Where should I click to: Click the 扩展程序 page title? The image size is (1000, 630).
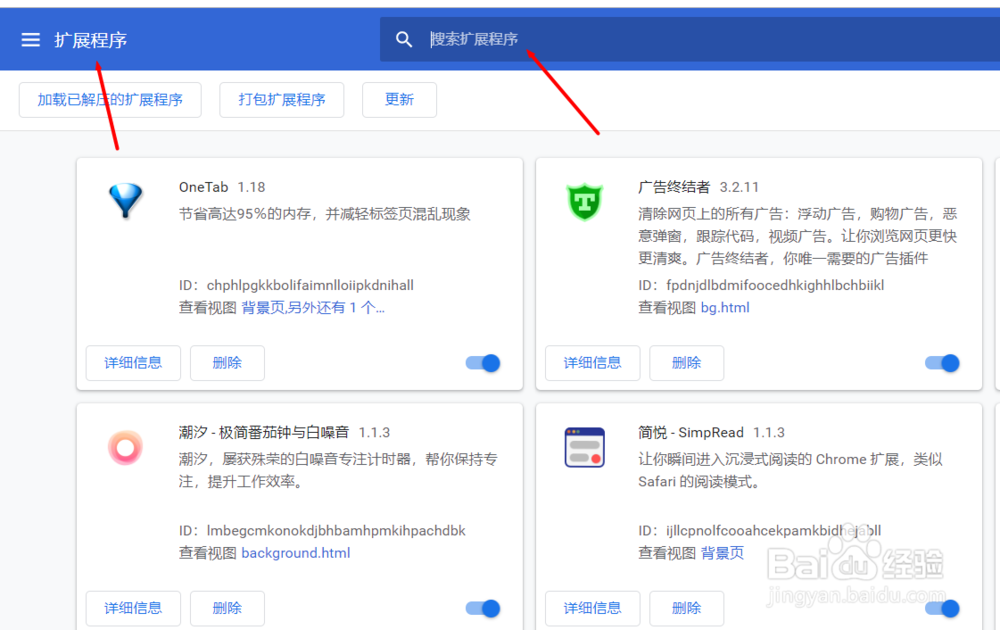click(91, 40)
